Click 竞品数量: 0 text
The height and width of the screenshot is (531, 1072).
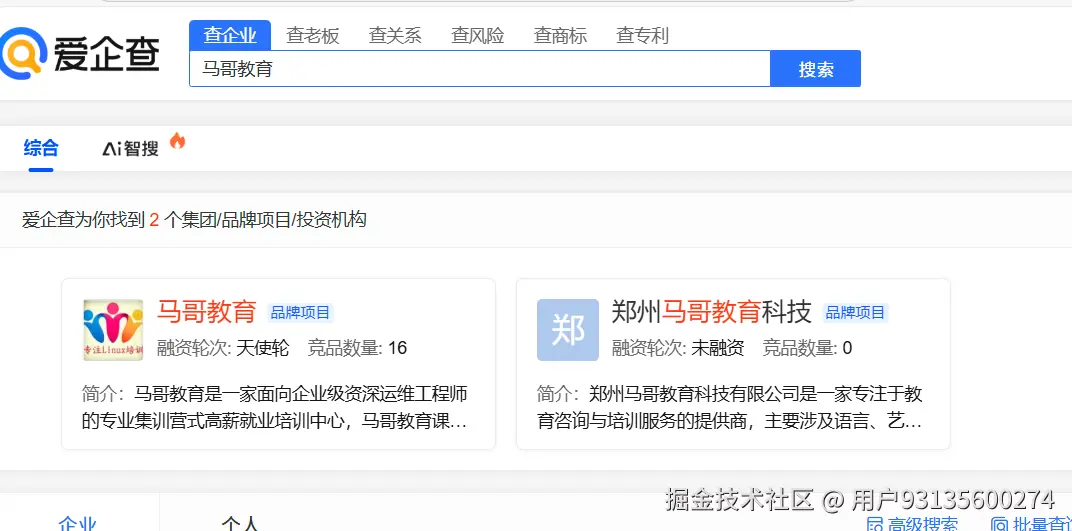808,349
